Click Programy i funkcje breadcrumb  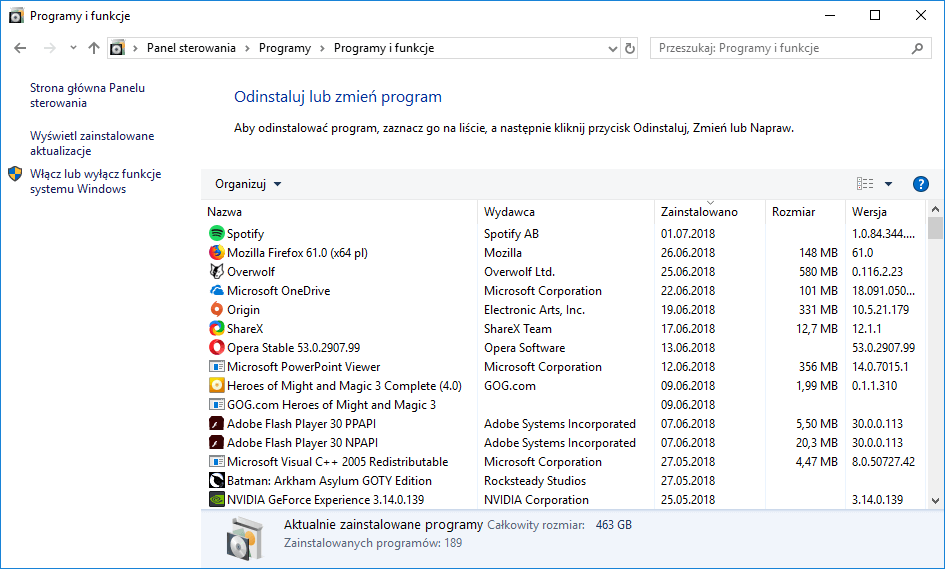[384, 48]
